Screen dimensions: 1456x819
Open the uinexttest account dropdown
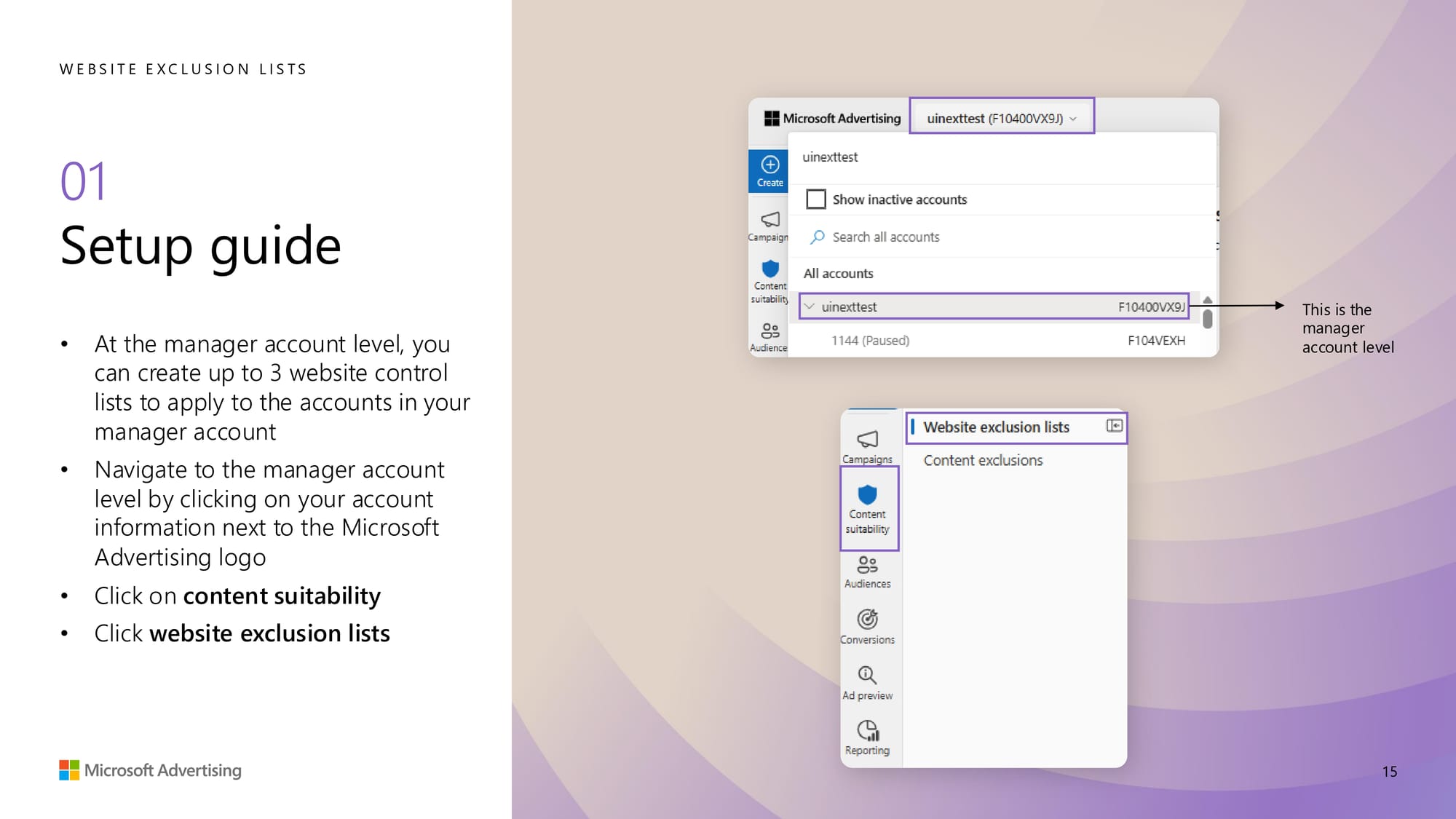[x=1001, y=118]
